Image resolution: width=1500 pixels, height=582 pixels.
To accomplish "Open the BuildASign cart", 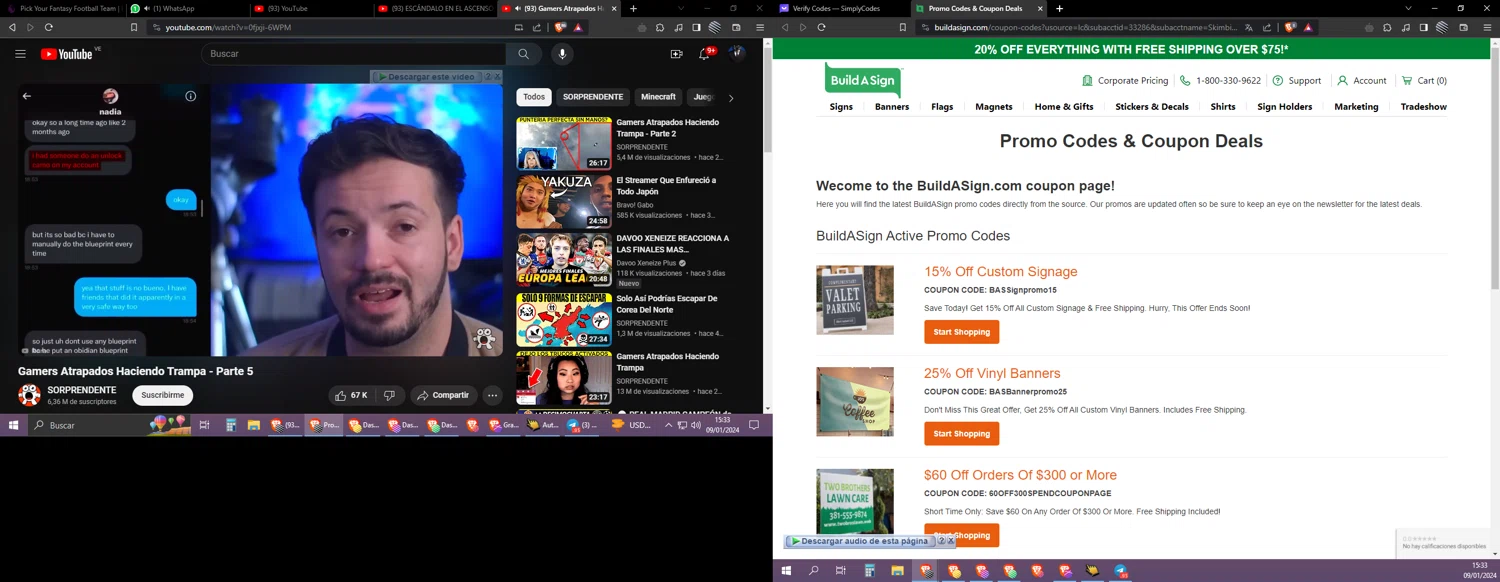I will point(1424,81).
